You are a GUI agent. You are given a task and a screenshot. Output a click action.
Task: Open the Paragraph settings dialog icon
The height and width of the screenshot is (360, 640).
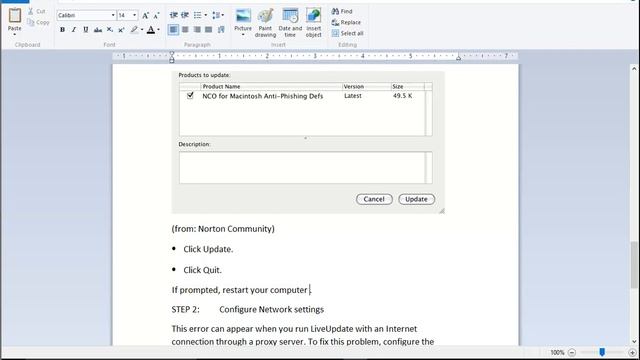[221, 29]
